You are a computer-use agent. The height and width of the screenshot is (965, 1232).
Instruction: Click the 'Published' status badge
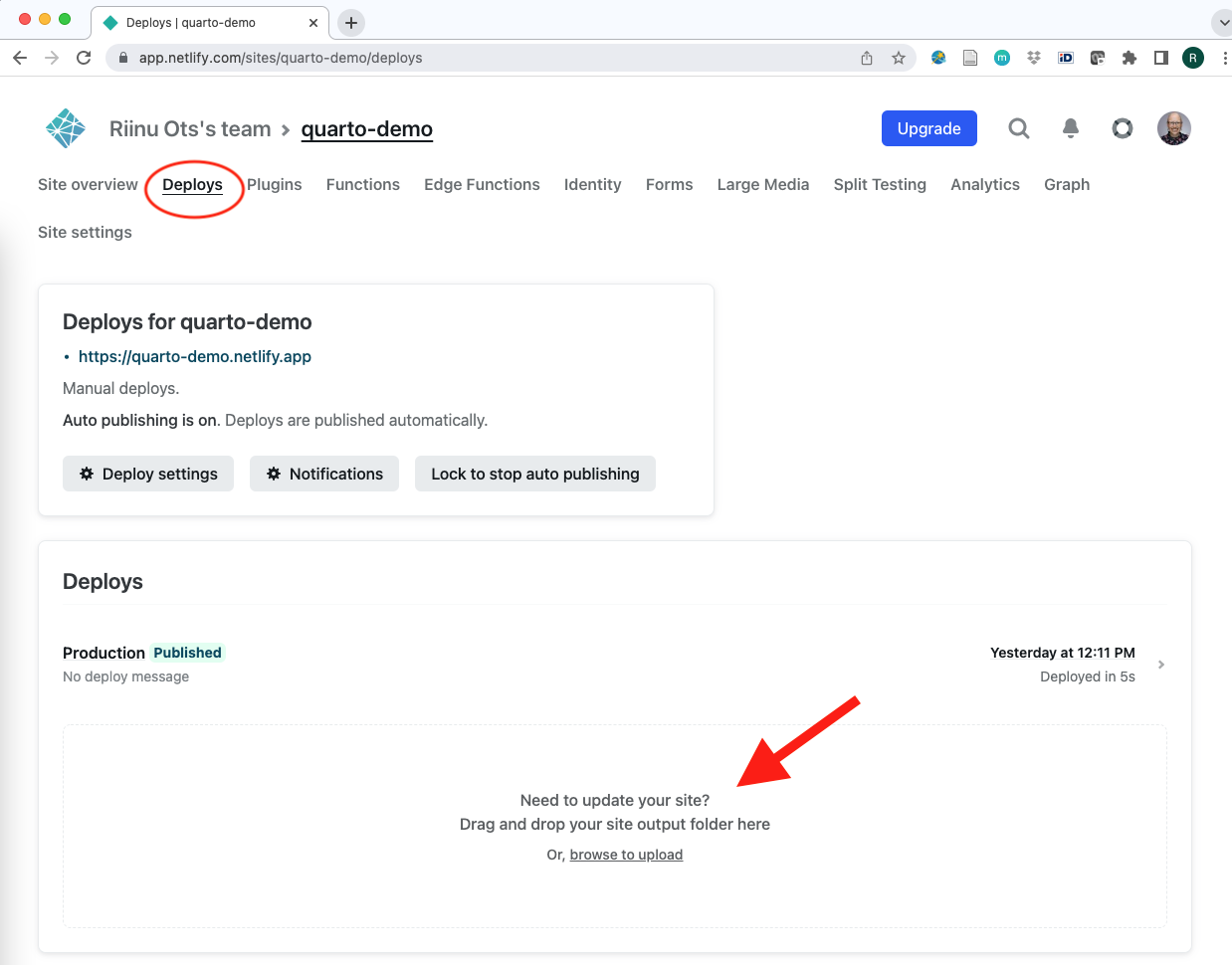point(187,653)
